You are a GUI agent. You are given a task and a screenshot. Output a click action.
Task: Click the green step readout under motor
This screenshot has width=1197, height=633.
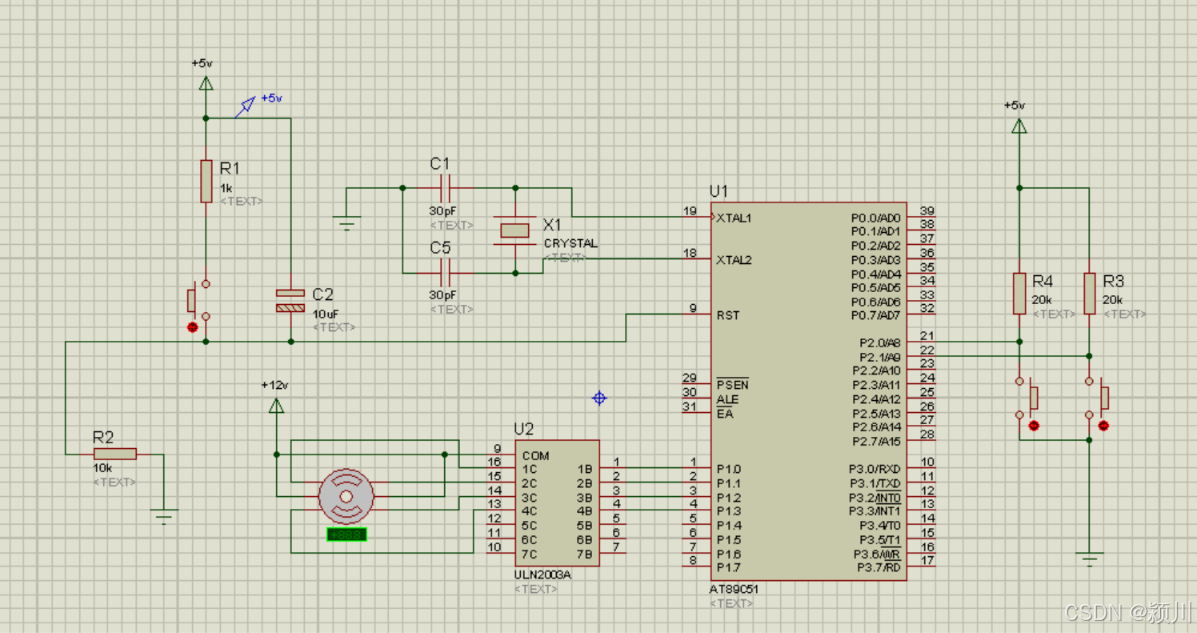click(x=347, y=534)
